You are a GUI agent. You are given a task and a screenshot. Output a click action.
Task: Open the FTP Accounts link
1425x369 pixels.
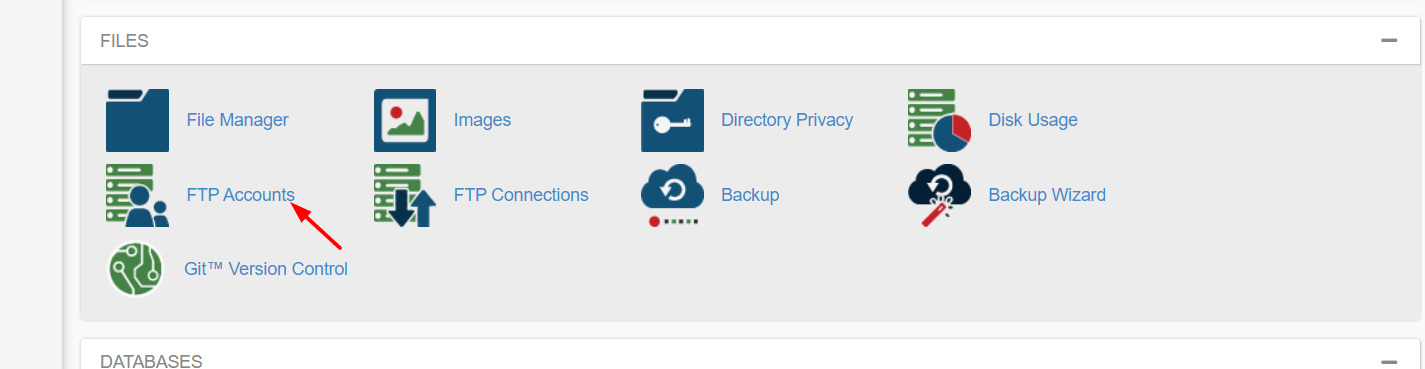(x=240, y=195)
